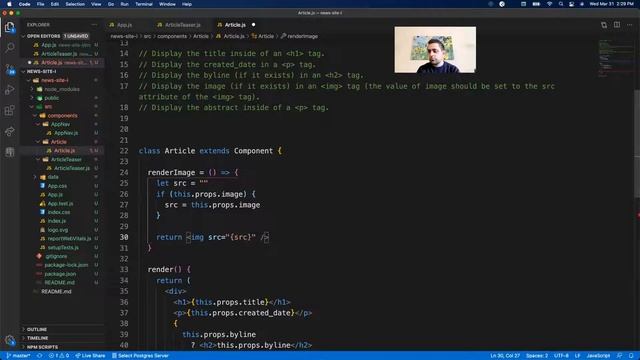Open logo.svg in the file tree

click(x=58, y=230)
